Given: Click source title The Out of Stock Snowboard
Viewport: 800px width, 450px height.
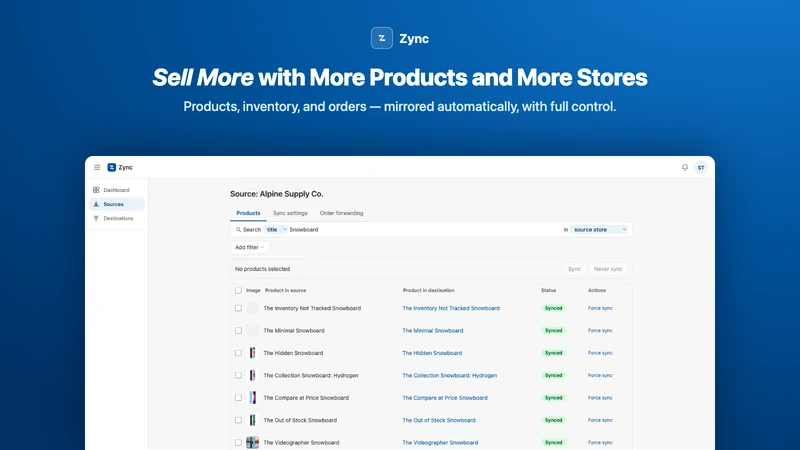Looking at the screenshot, I should [x=300, y=420].
